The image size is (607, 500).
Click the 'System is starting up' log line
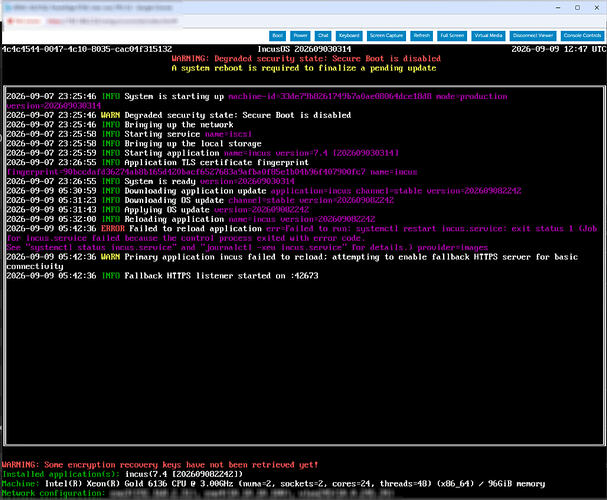[x=257, y=101]
